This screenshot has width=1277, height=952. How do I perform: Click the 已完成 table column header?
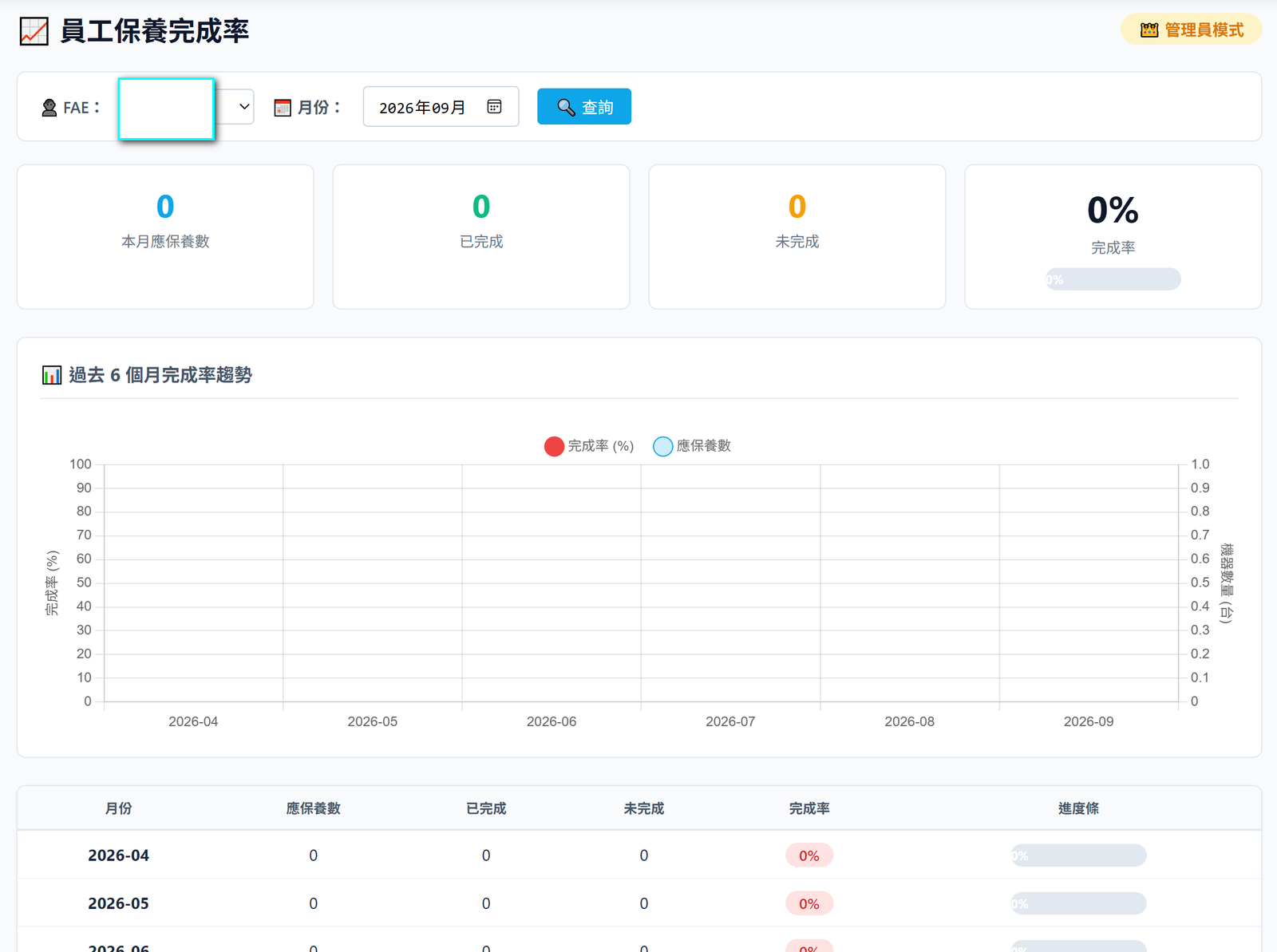click(x=486, y=808)
